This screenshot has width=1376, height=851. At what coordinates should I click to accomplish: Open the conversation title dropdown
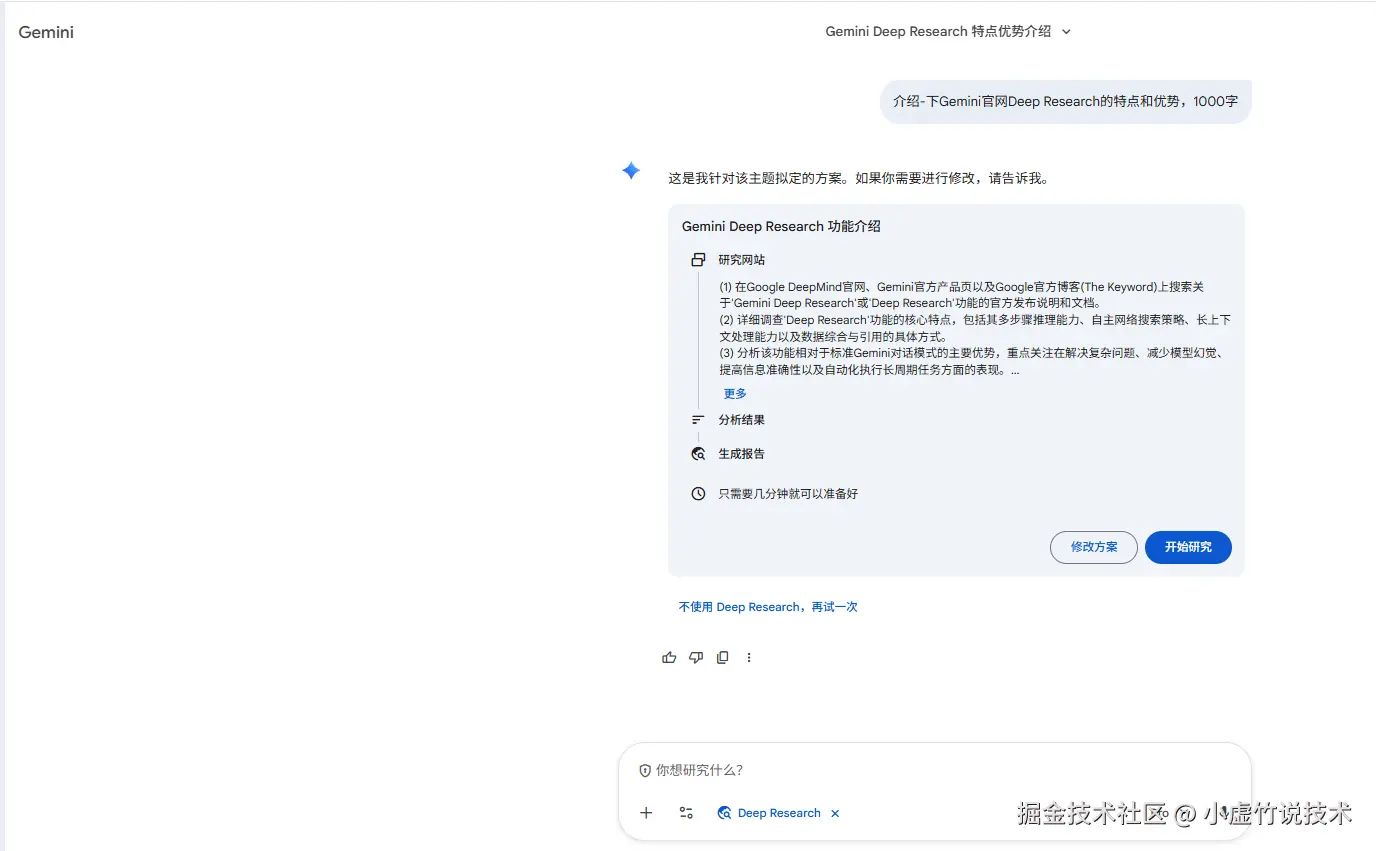pyautogui.click(x=1066, y=31)
